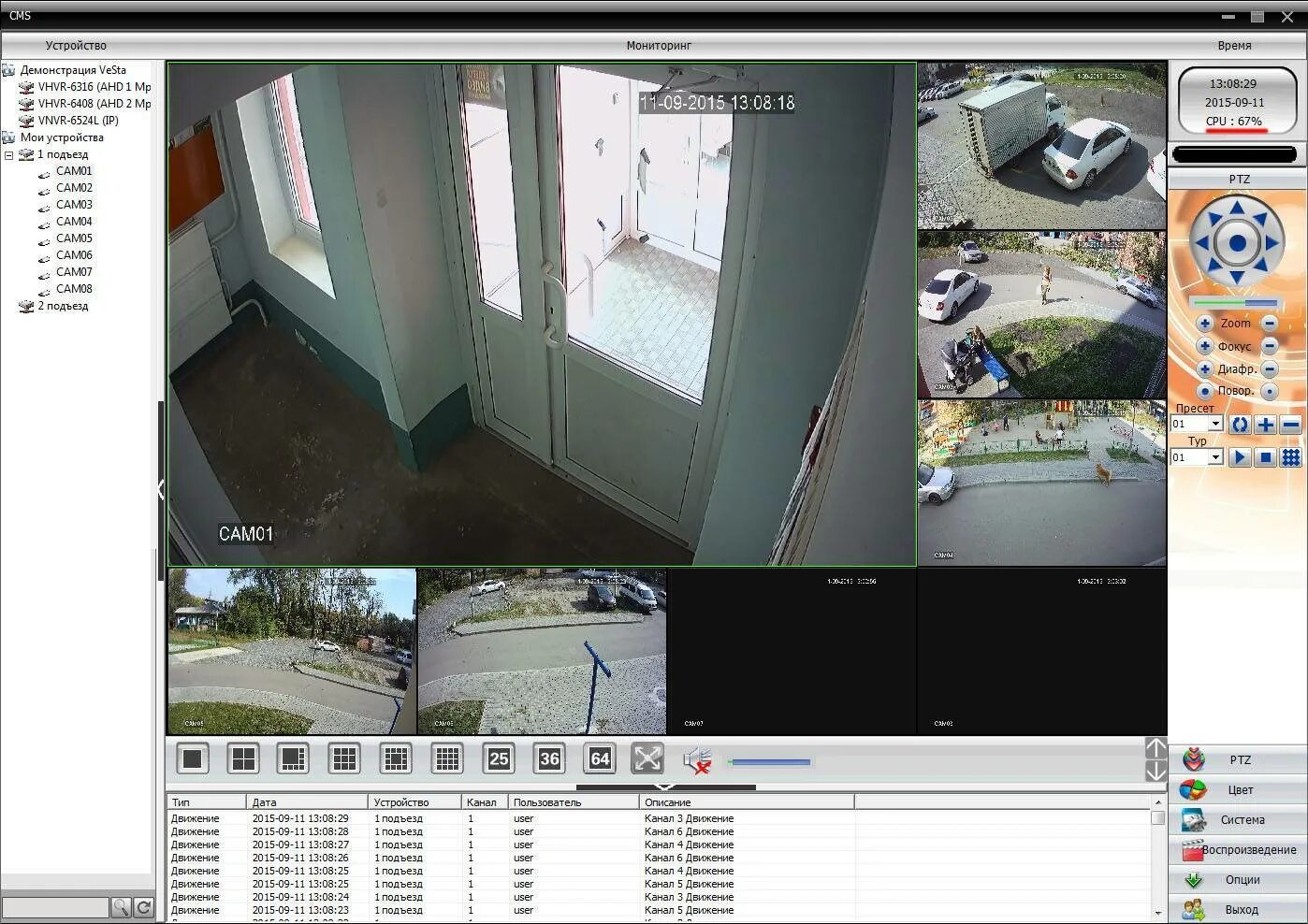This screenshot has height=924, width=1308.
Task: Click the go-to-preset refresh arrows button
Action: (x=1240, y=424)
